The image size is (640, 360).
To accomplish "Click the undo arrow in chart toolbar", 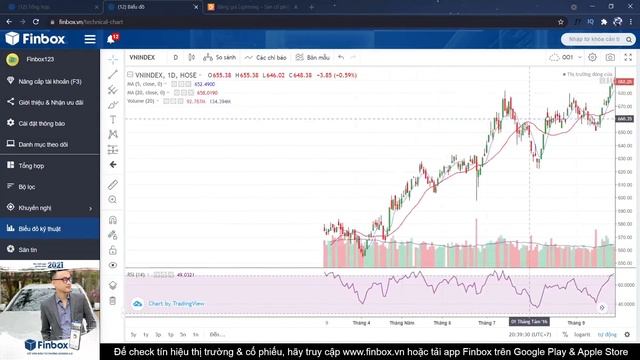I will pyautogui.click(x=341, y=58).
